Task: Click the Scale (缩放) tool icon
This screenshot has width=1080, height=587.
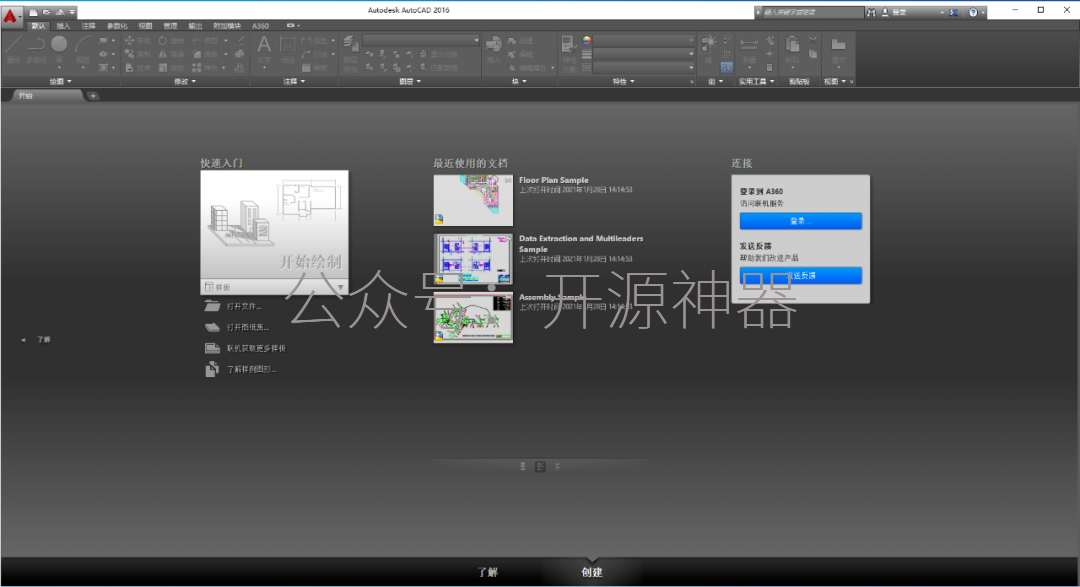Action: (163, 68)
